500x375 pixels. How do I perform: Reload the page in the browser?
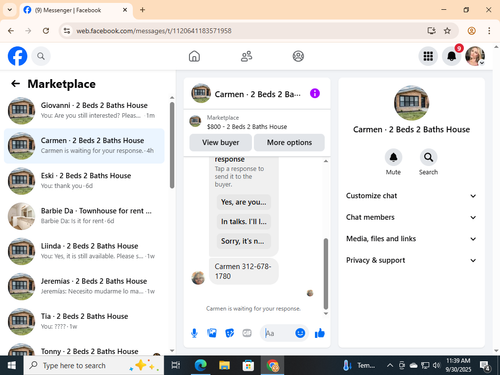pyautogui.click(x=46, y=31)
